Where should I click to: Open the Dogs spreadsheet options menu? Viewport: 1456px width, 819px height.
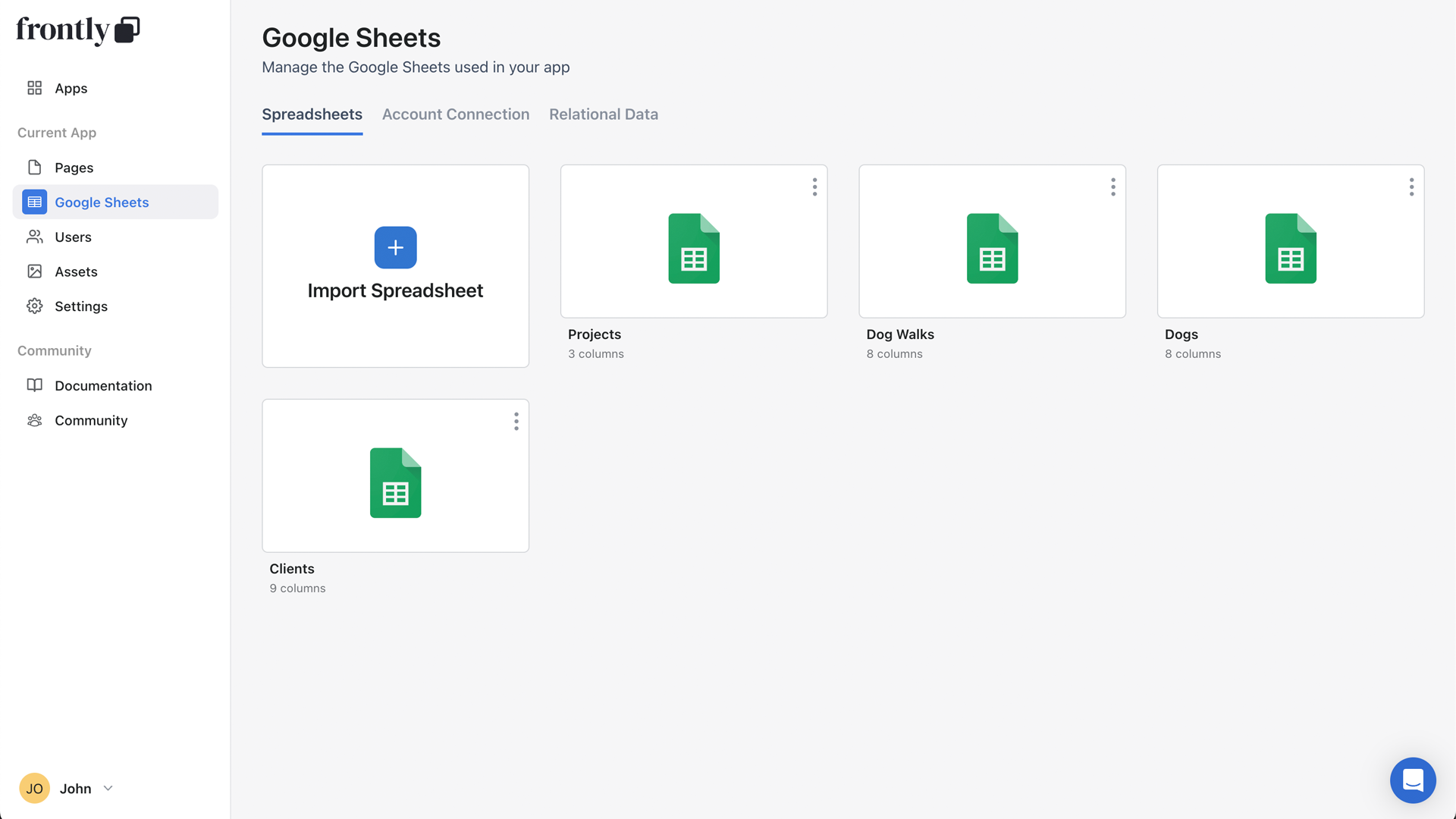click(1411, 187)
